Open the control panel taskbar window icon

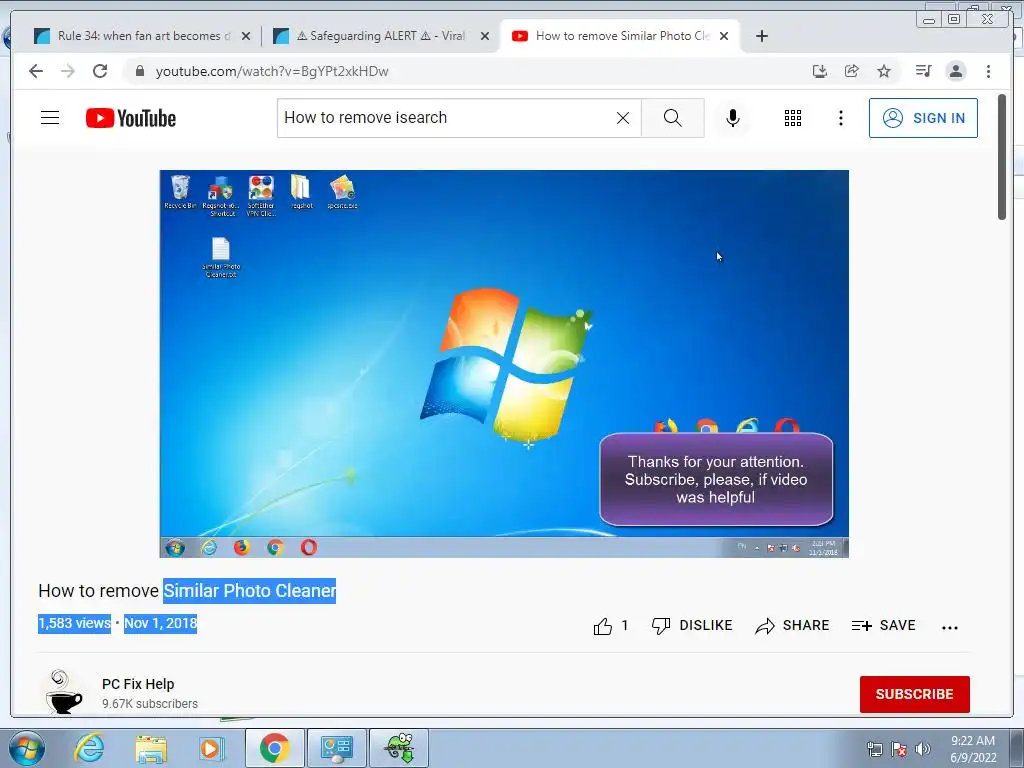pyautogui.click(x=336, y=748)
